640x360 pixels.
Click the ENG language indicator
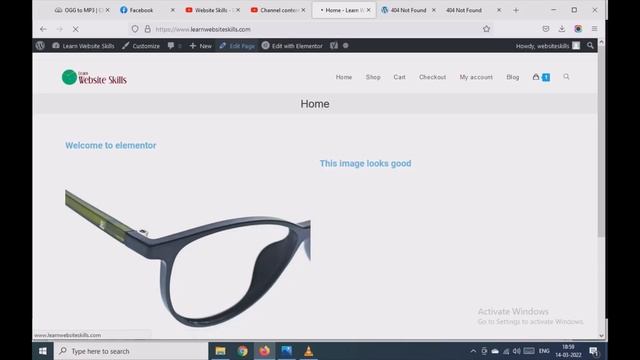click(544, 351)
